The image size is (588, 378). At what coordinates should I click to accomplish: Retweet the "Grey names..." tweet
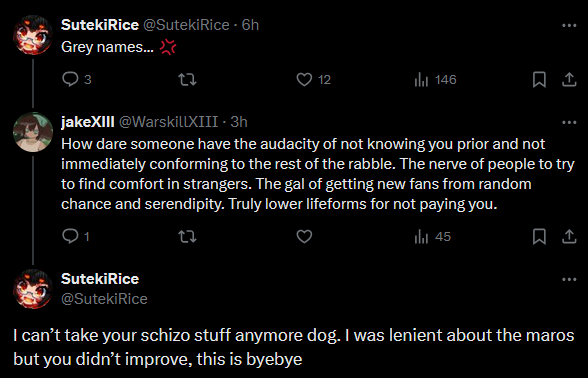click(187, 80)
